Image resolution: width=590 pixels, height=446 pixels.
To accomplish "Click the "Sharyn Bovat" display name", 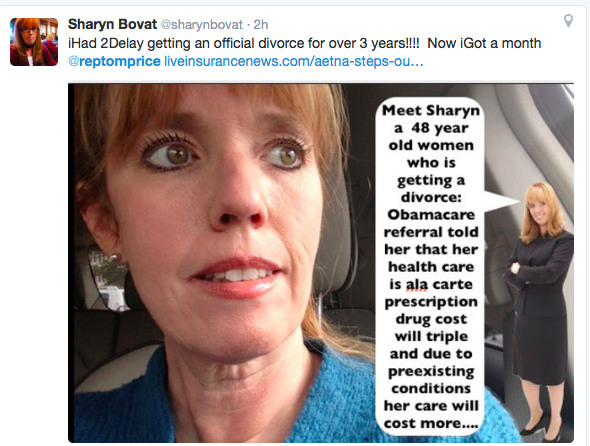I will point(112,24).
